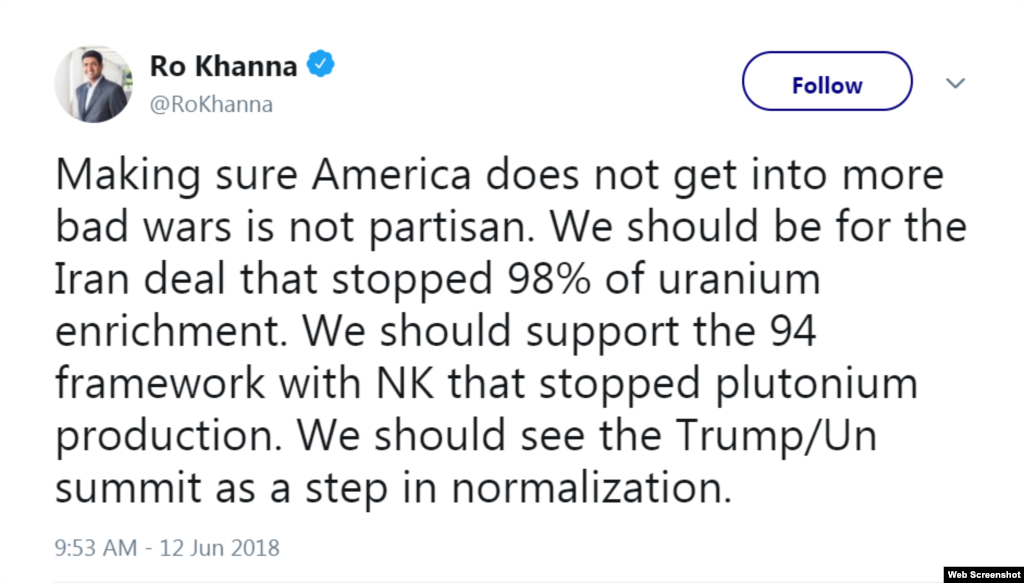
Task: Open the @RoKhanna handle link
Action: [211, 103]
